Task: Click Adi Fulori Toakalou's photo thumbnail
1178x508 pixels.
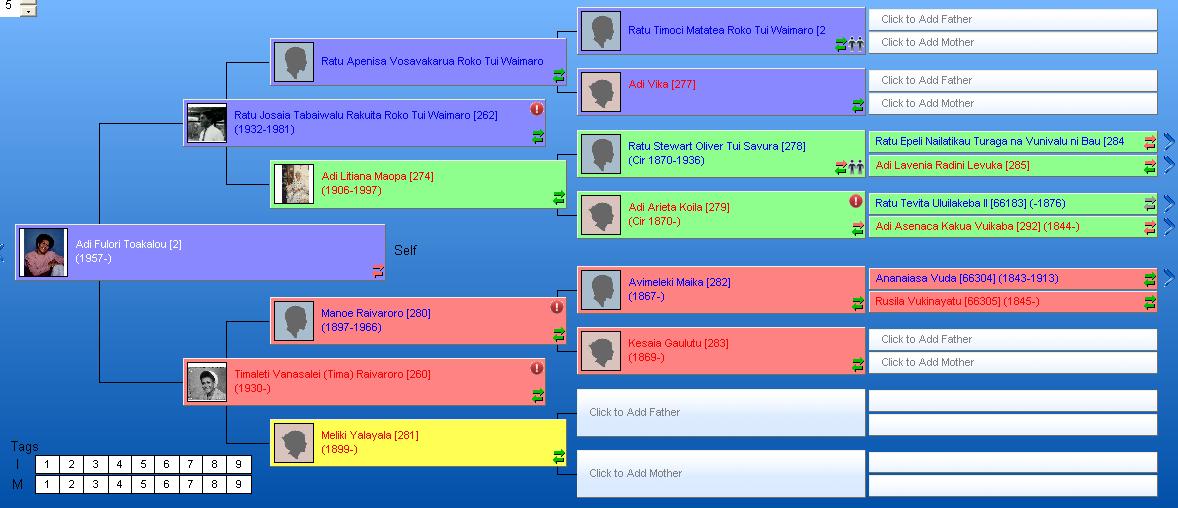Action: pos(43,252)
